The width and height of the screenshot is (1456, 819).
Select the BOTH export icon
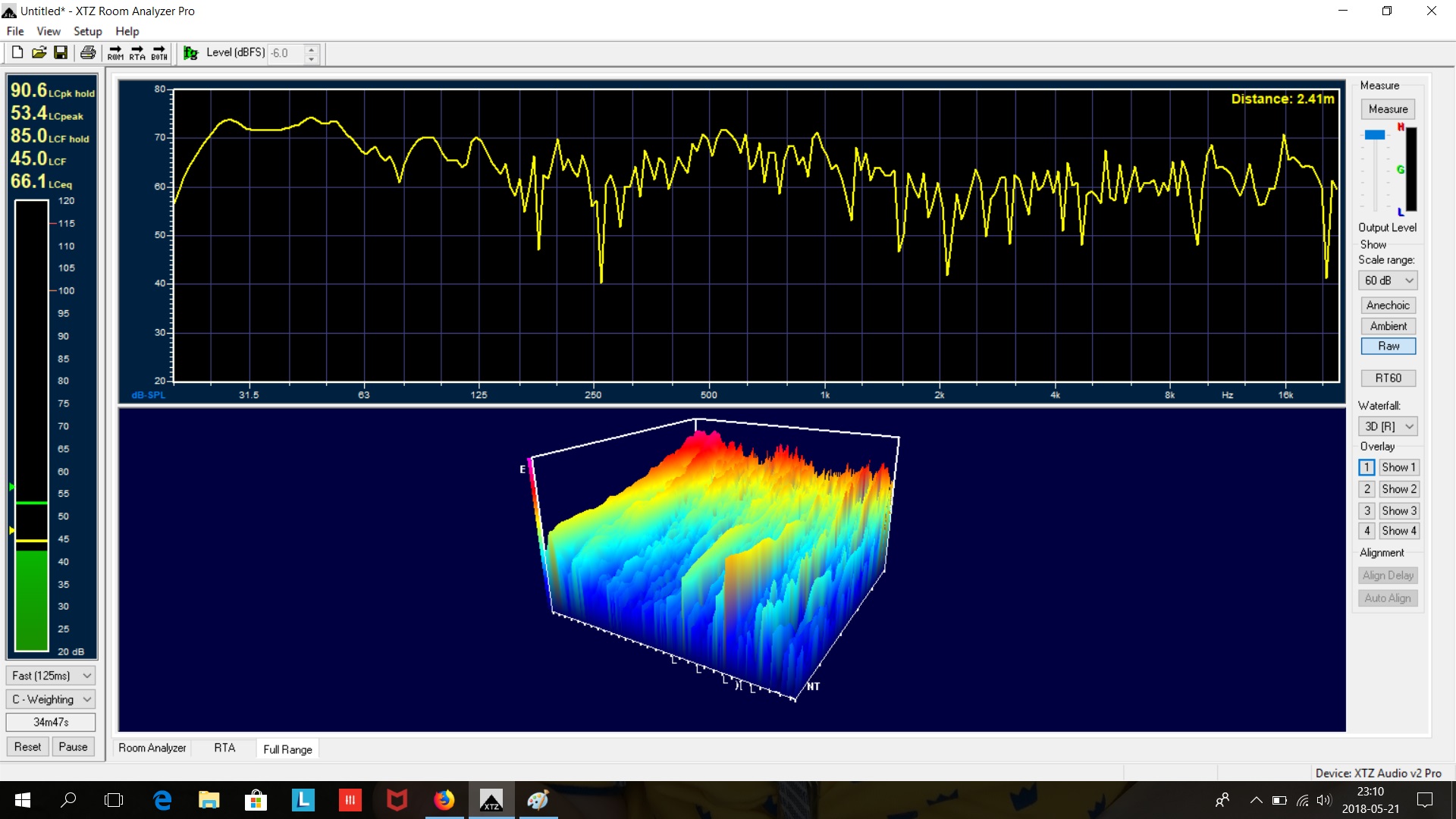159,53
